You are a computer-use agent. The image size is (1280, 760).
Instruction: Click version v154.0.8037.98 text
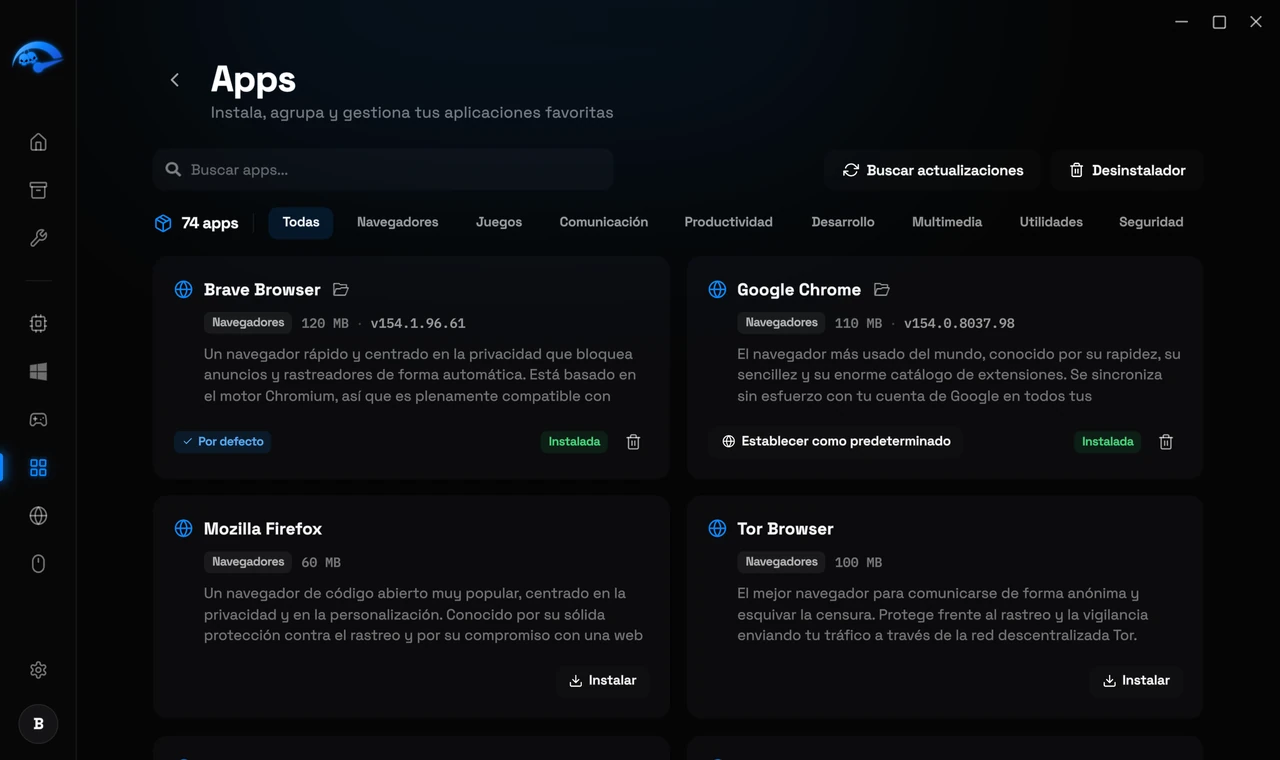point(959,323)
